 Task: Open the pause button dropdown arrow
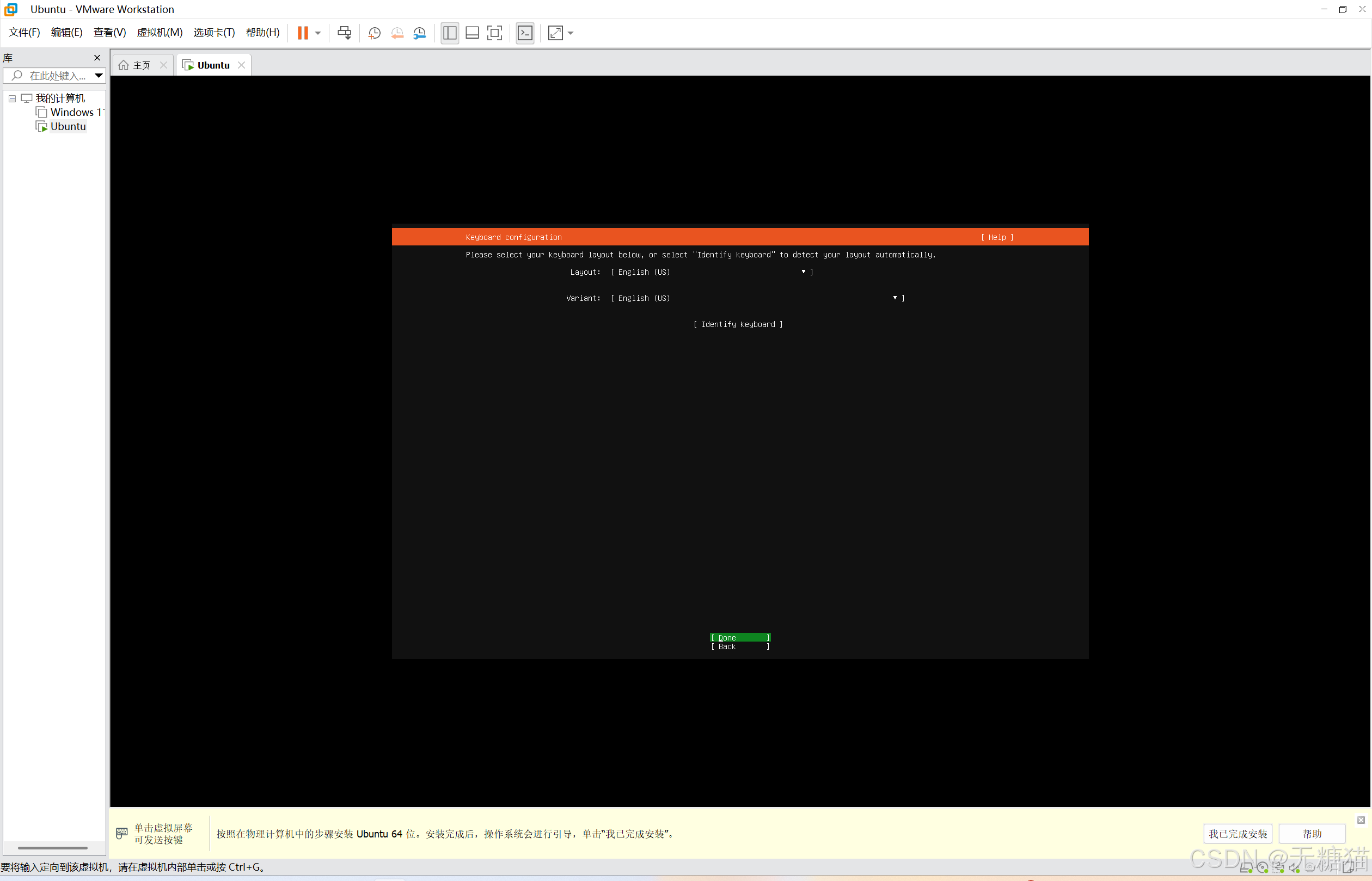tap(317, 33)
